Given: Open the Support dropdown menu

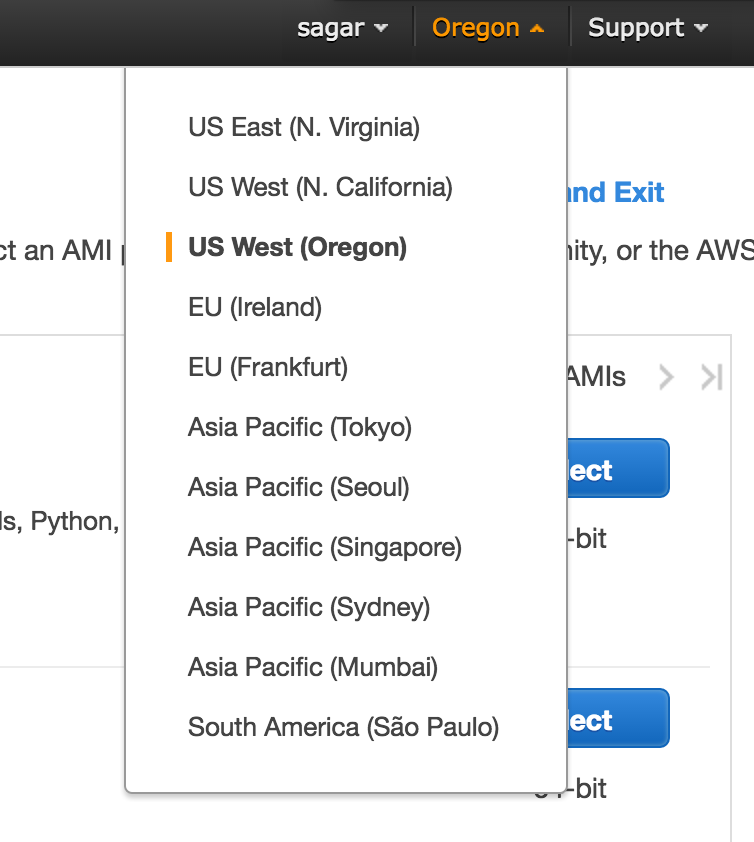Looking at the screenshot, I should point(646,27).
